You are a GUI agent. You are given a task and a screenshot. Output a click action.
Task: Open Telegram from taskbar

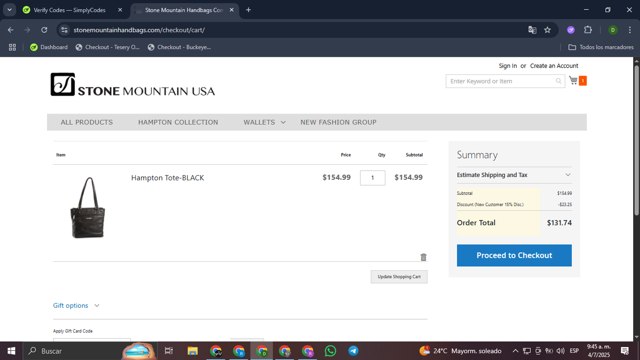coord(353,351)
